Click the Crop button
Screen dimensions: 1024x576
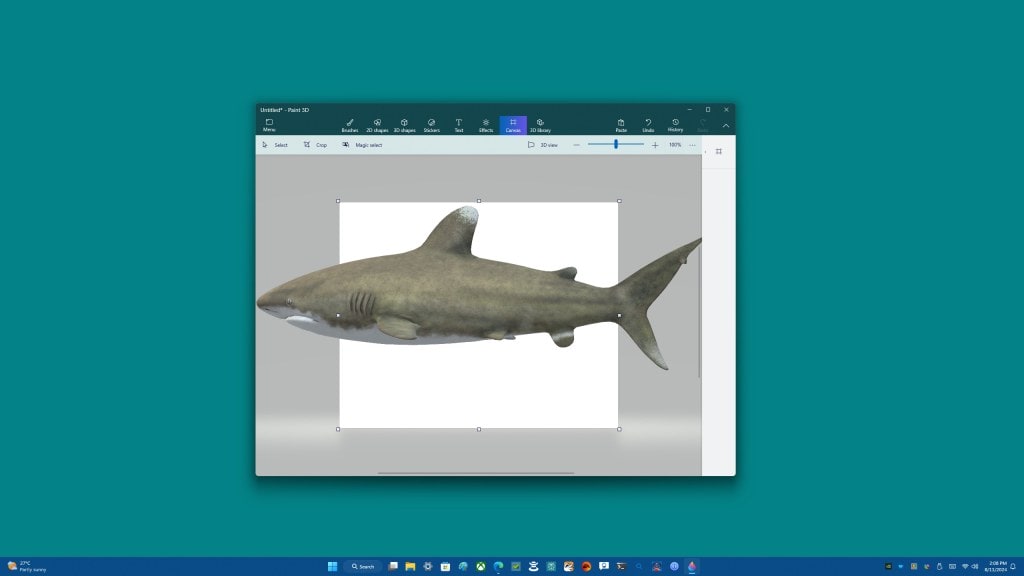coord(316,145)
